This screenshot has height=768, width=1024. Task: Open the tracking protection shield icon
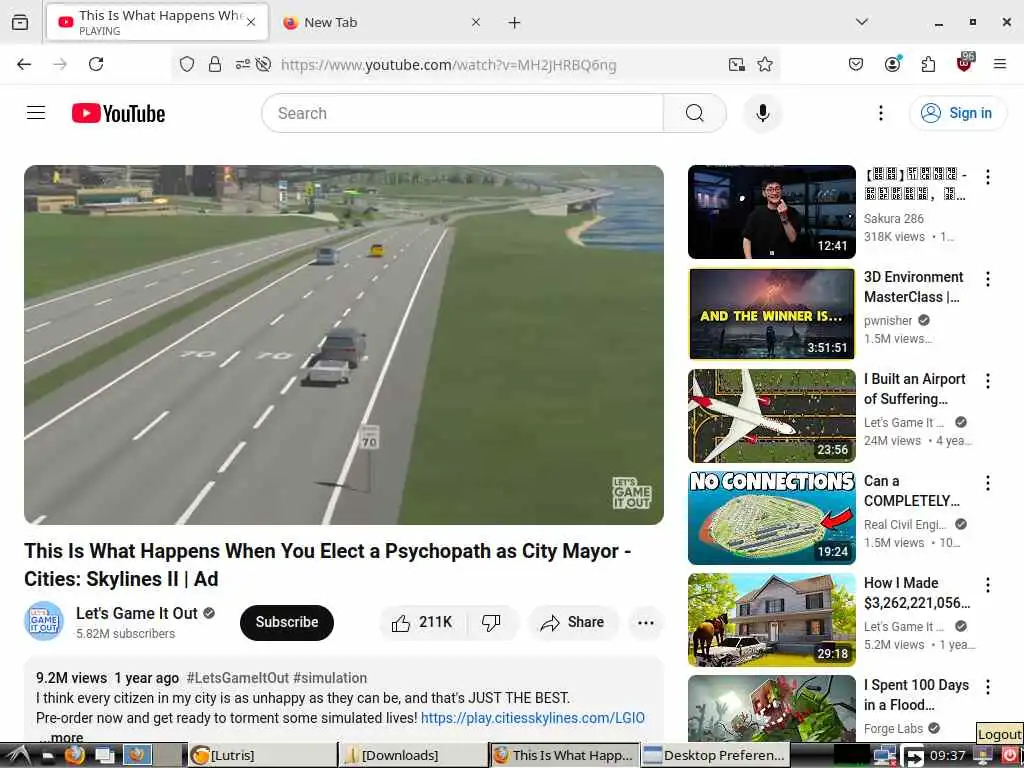[x=187, y=64]
